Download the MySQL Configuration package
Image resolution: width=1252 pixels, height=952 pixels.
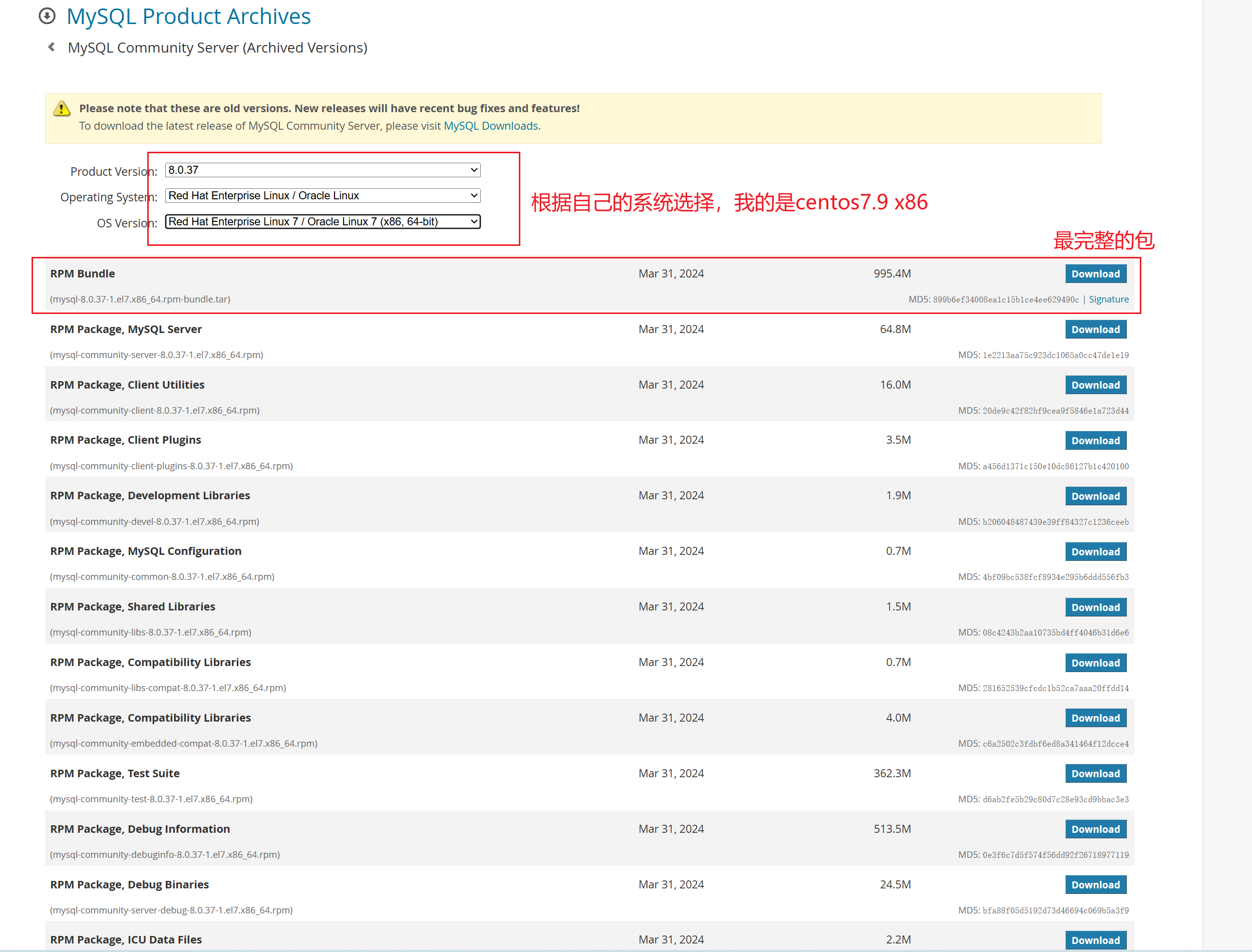pyautogui.click(x=1095, y=551)
